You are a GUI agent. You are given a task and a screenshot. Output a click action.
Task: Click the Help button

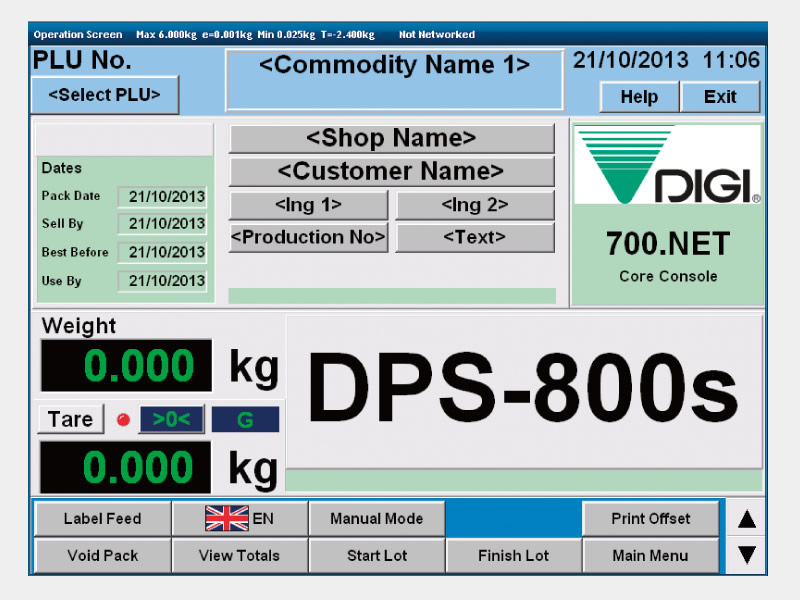[639, 97]
